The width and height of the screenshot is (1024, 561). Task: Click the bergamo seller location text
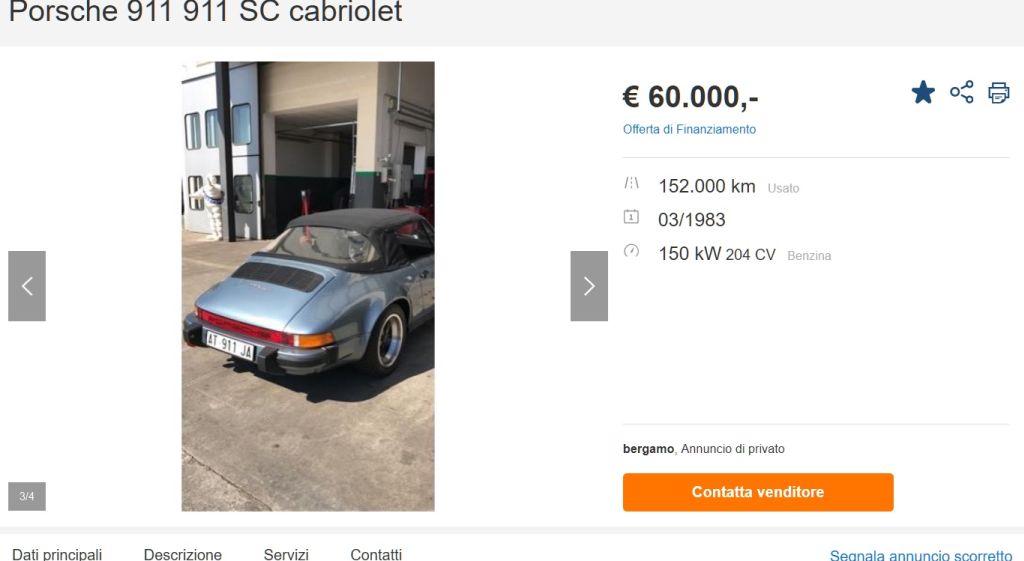pos(648,449)
